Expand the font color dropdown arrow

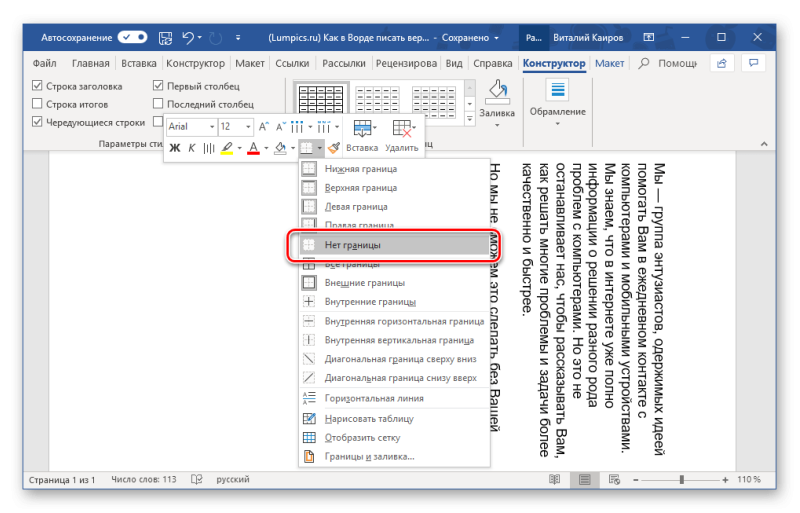[x=266, y=148]
